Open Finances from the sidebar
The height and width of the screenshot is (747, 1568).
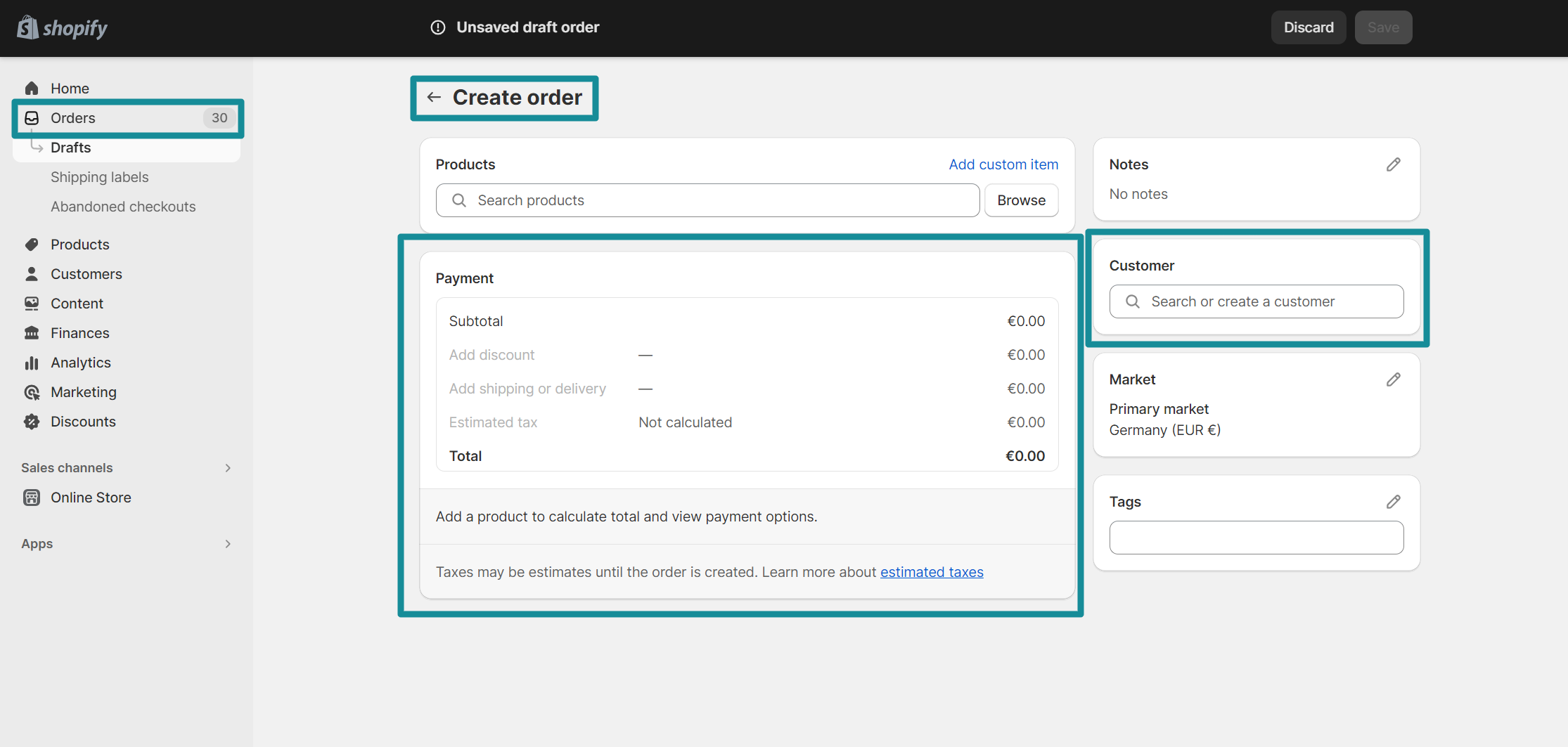[x=79, y=332]
